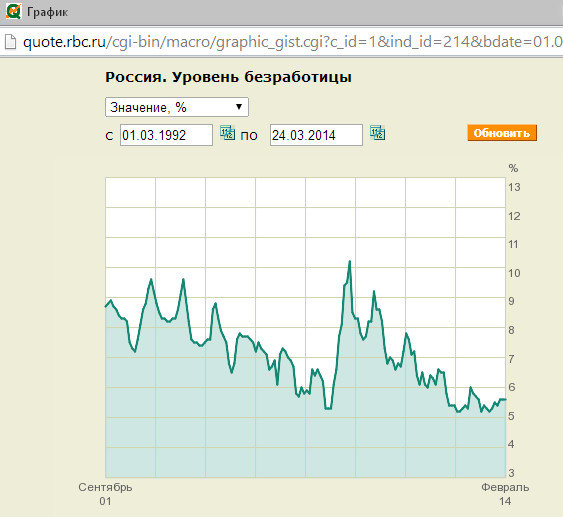Click the y-axis value 3
This screenshot has height=517, width=563.
(511, 473)
